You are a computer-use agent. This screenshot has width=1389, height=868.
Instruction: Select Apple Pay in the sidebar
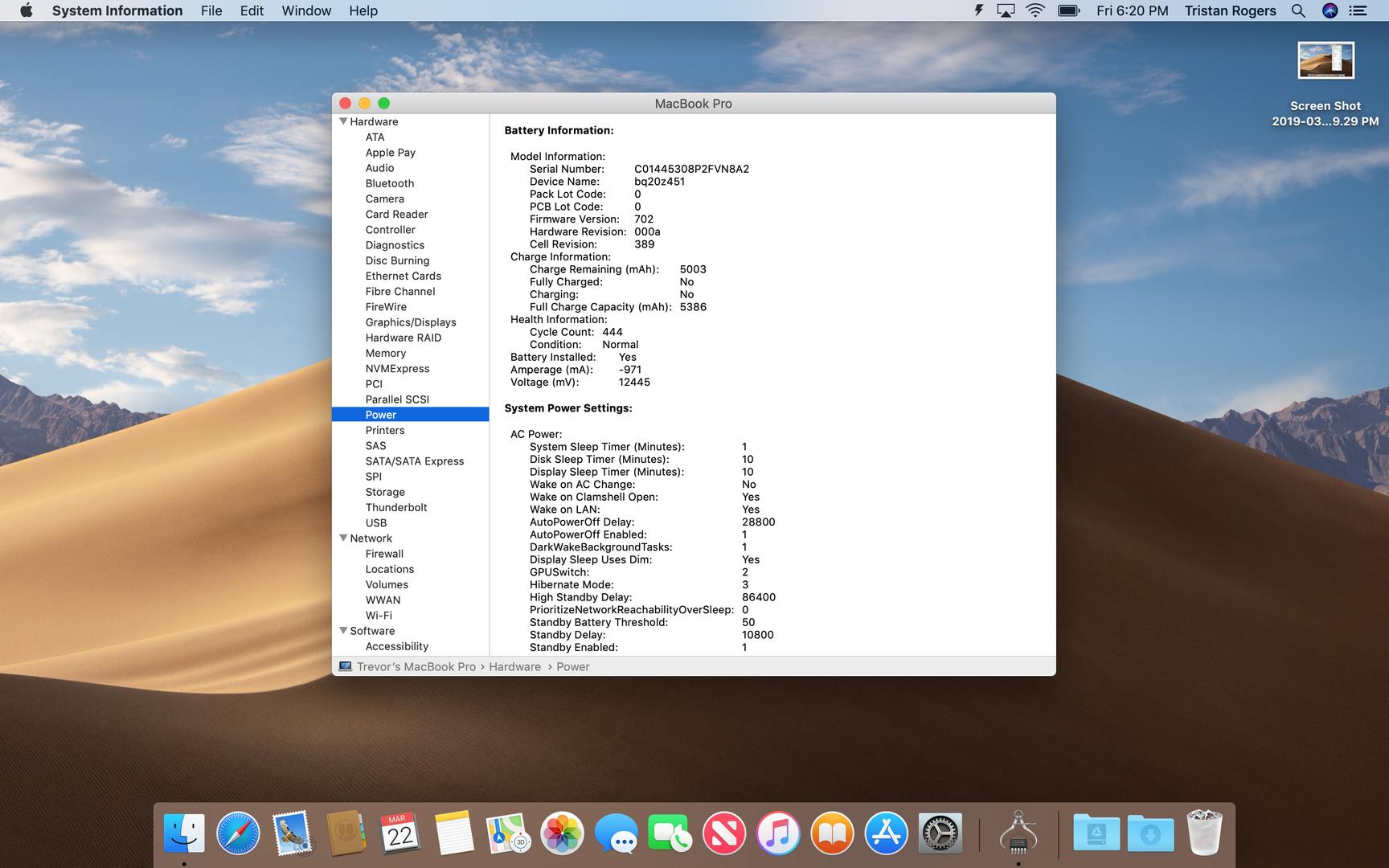[x=391, y=153]
